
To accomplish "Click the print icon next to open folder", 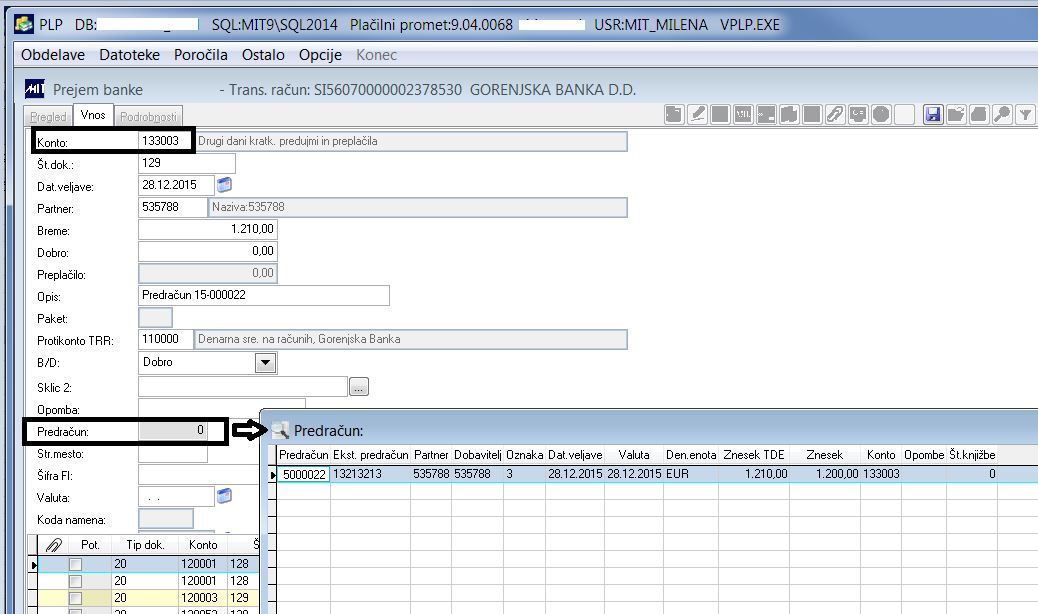I will pos(979,114).
